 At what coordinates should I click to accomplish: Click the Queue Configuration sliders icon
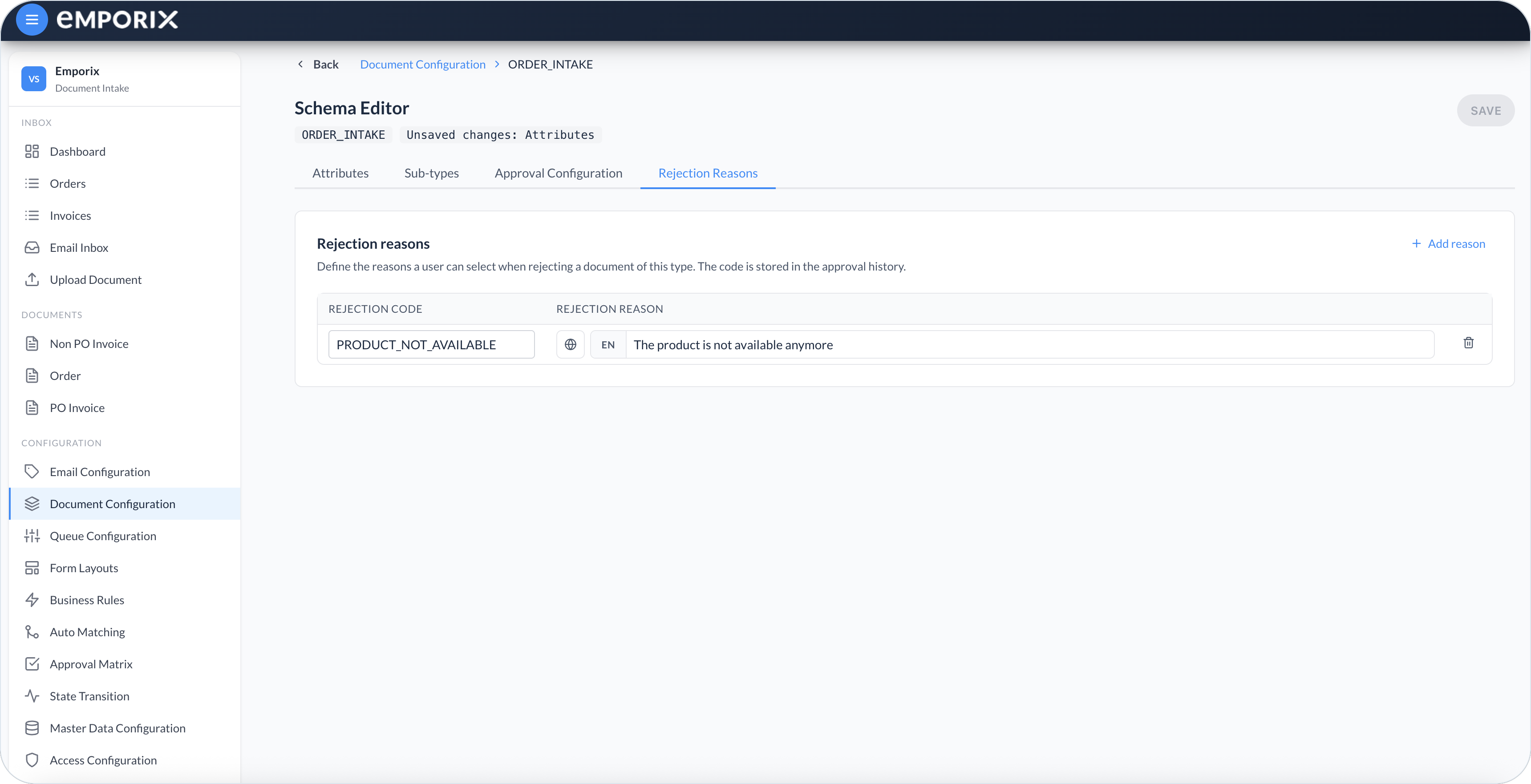(x=32, y=536)
